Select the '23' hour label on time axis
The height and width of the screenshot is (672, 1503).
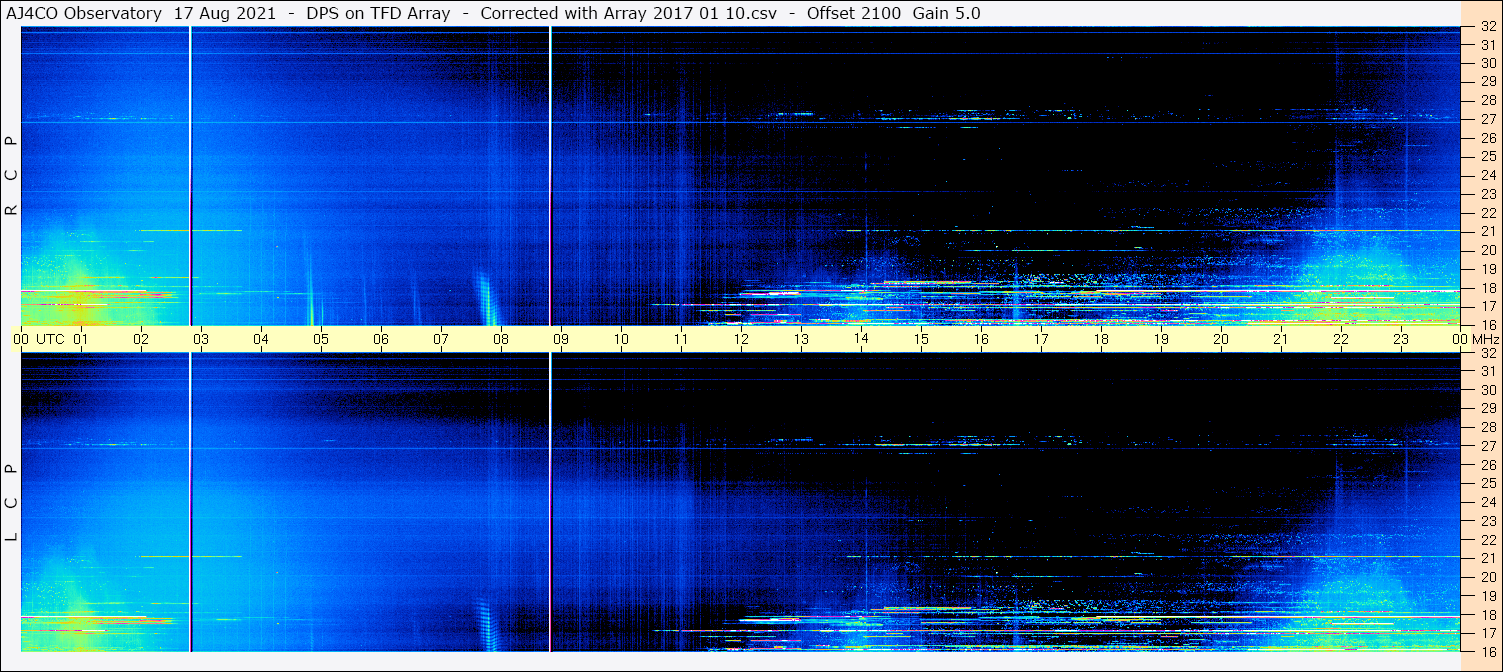1401,339
